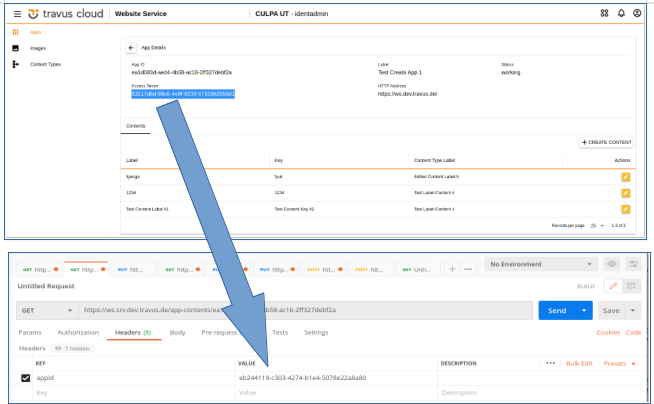Click the 'Untitled Request' title
The height and width of the screenshot is (404, 654).
point(46,286)
